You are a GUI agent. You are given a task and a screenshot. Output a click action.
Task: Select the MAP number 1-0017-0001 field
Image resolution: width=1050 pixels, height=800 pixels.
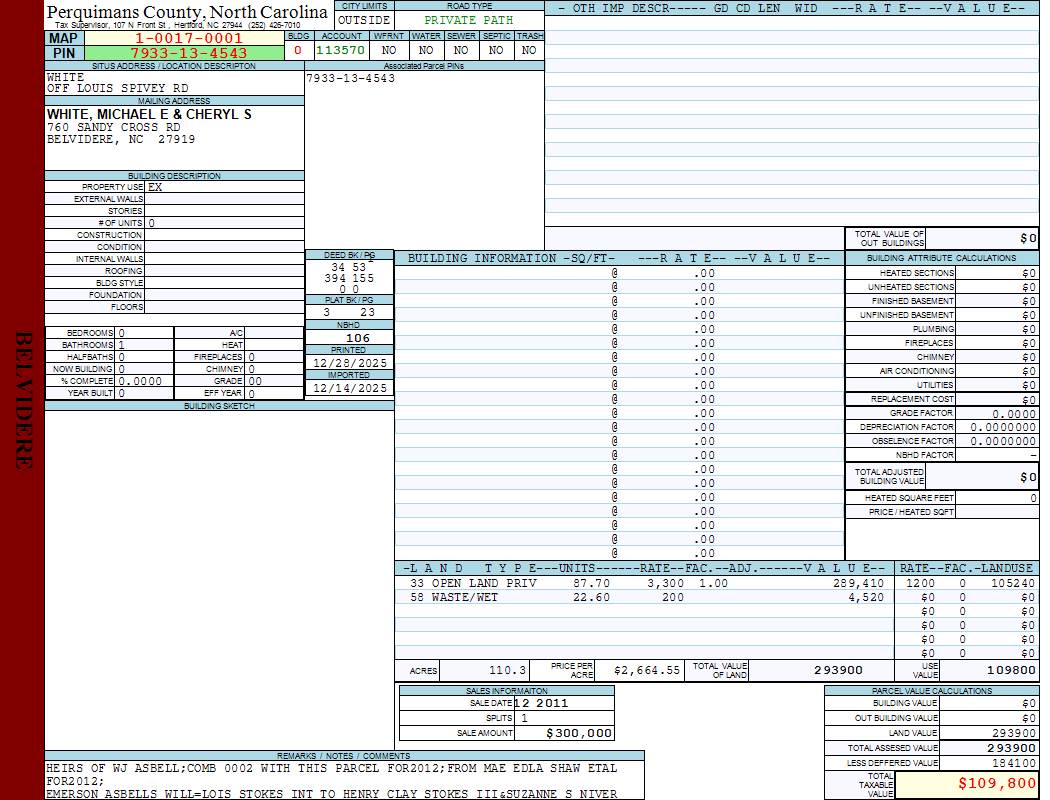[x=188, y=38]
